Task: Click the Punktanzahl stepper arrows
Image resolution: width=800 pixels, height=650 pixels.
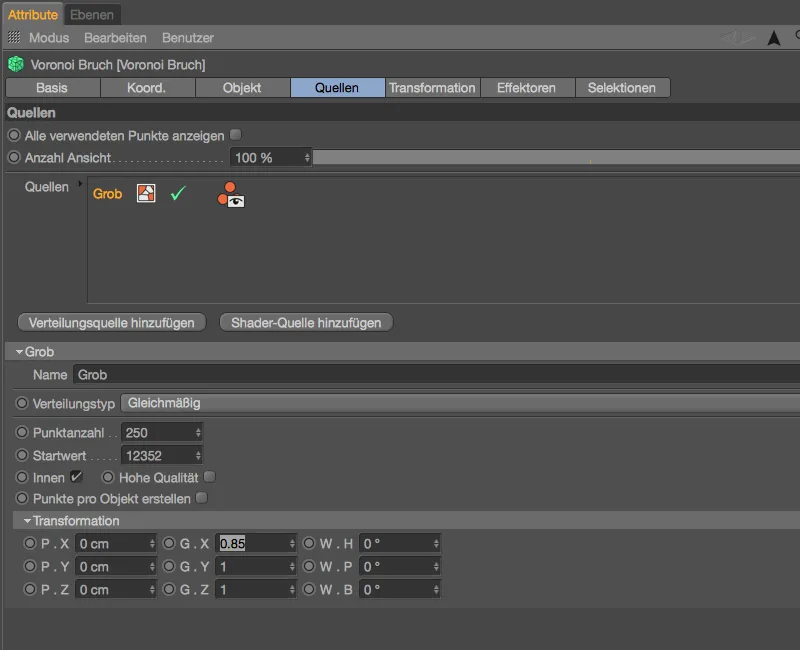Action: (198, 433)
